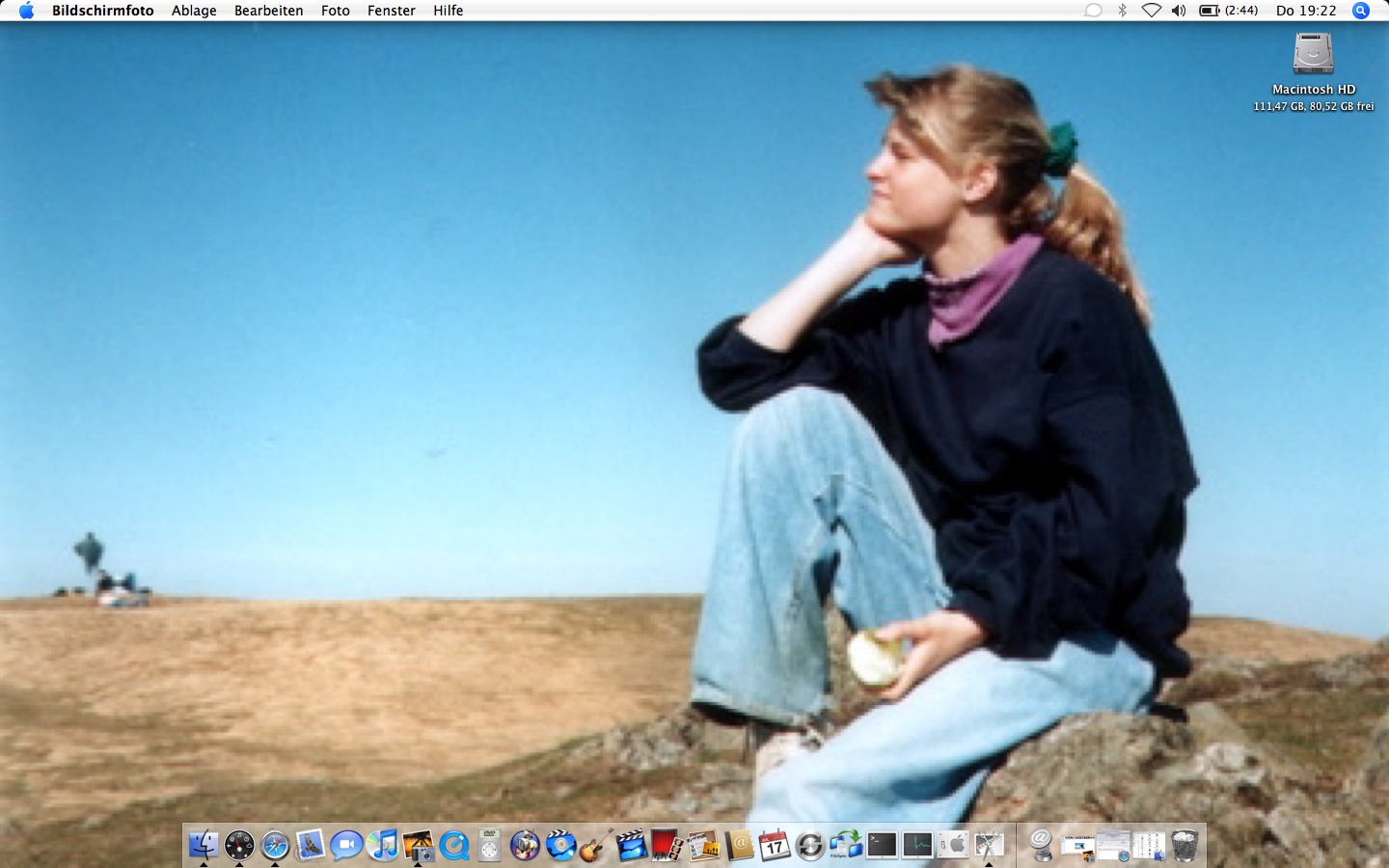Open the Macintosh HD desktop icon
This screenshot has width=1389, height=868.
click(x=1313, y=54)
